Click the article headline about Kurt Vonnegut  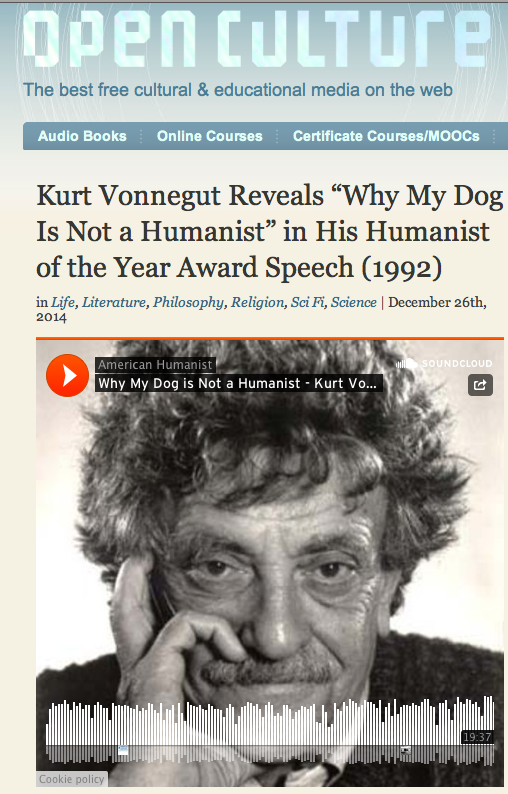pos(269,231)
